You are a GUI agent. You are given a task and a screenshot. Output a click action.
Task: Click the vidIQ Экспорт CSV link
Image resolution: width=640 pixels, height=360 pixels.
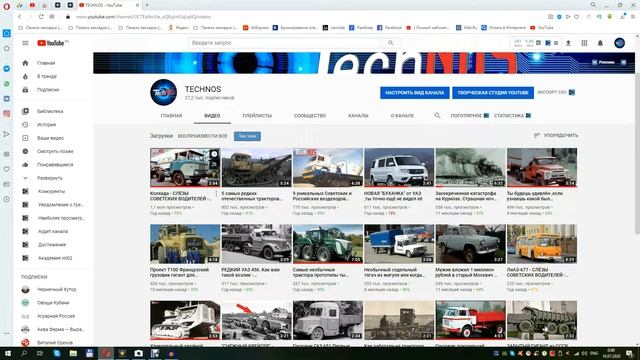[556, 92]
